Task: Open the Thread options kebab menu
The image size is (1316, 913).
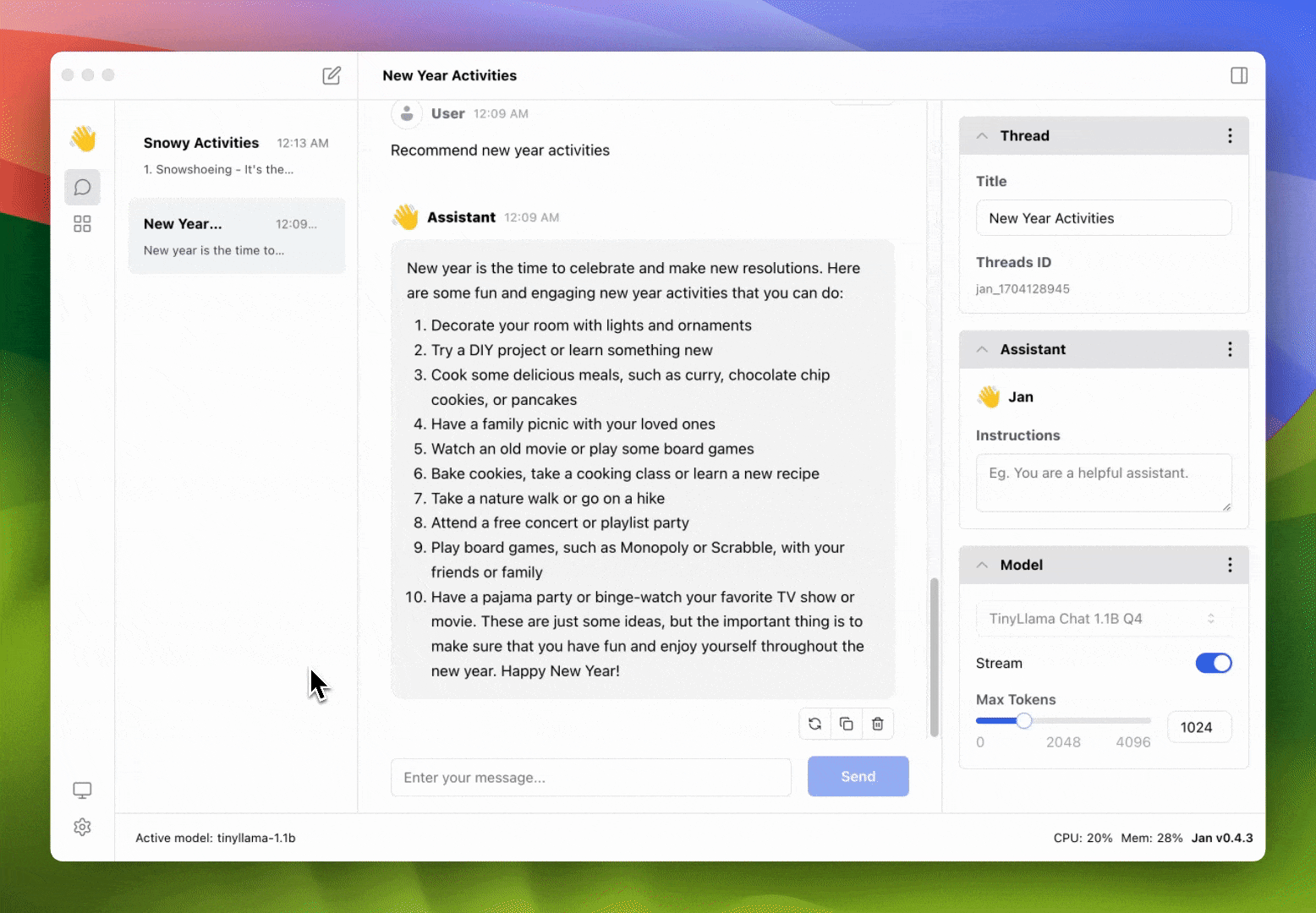Action: click(1231, 135)
